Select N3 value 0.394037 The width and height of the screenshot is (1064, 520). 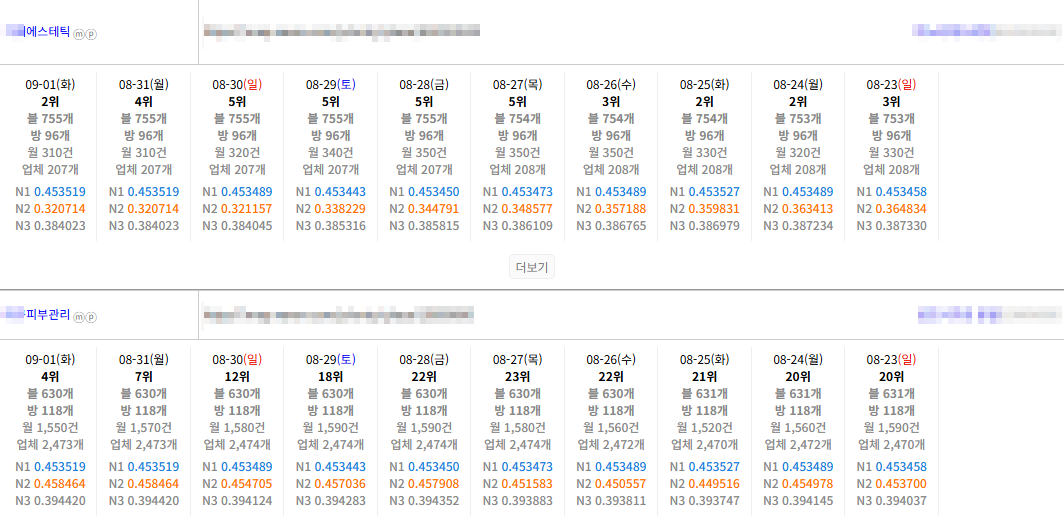point(901,502)
